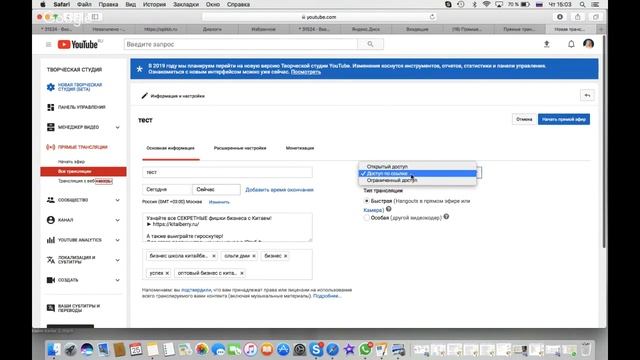Image resolution: width=640 pixels, height=360 pixels.
Task: Expand Сообщество sidebar section
Action: pos(118,200)
